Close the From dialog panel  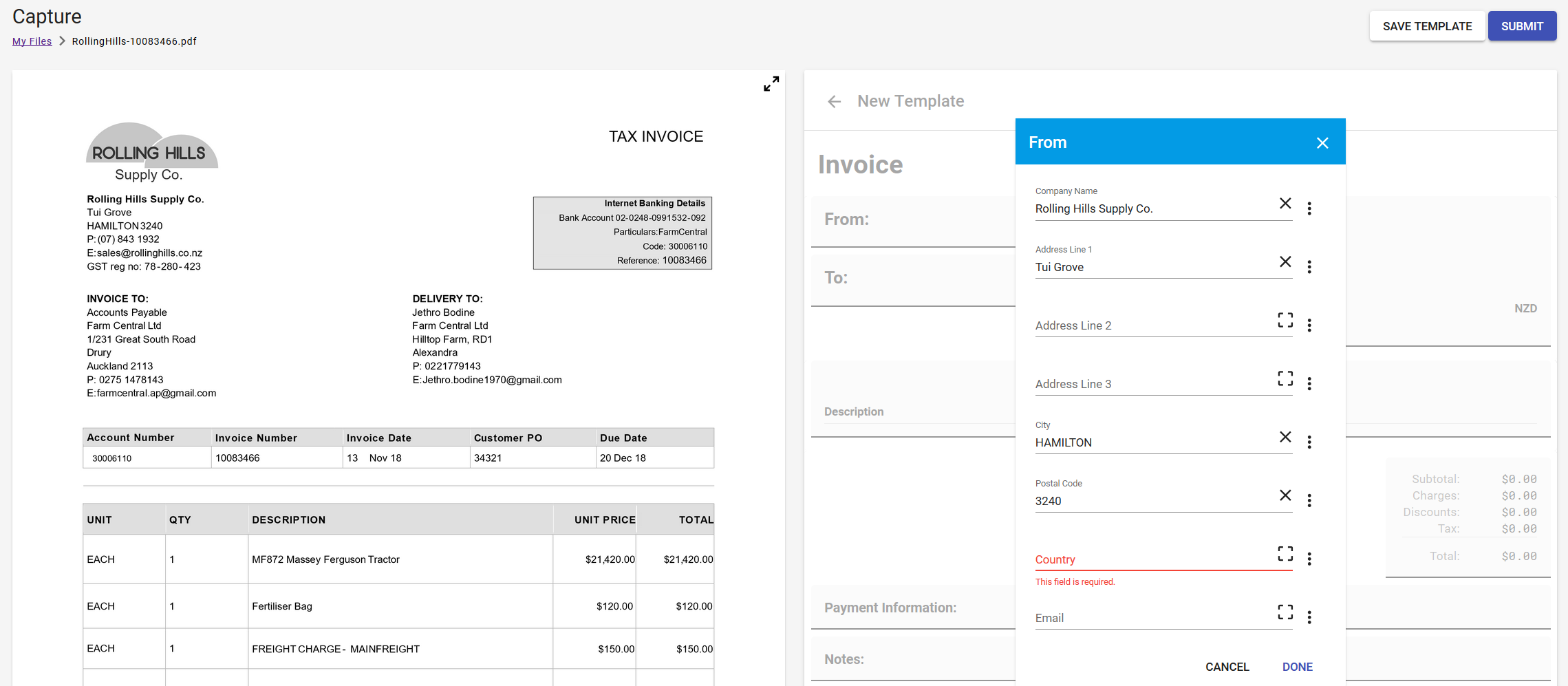click(x=1322, y=143)
